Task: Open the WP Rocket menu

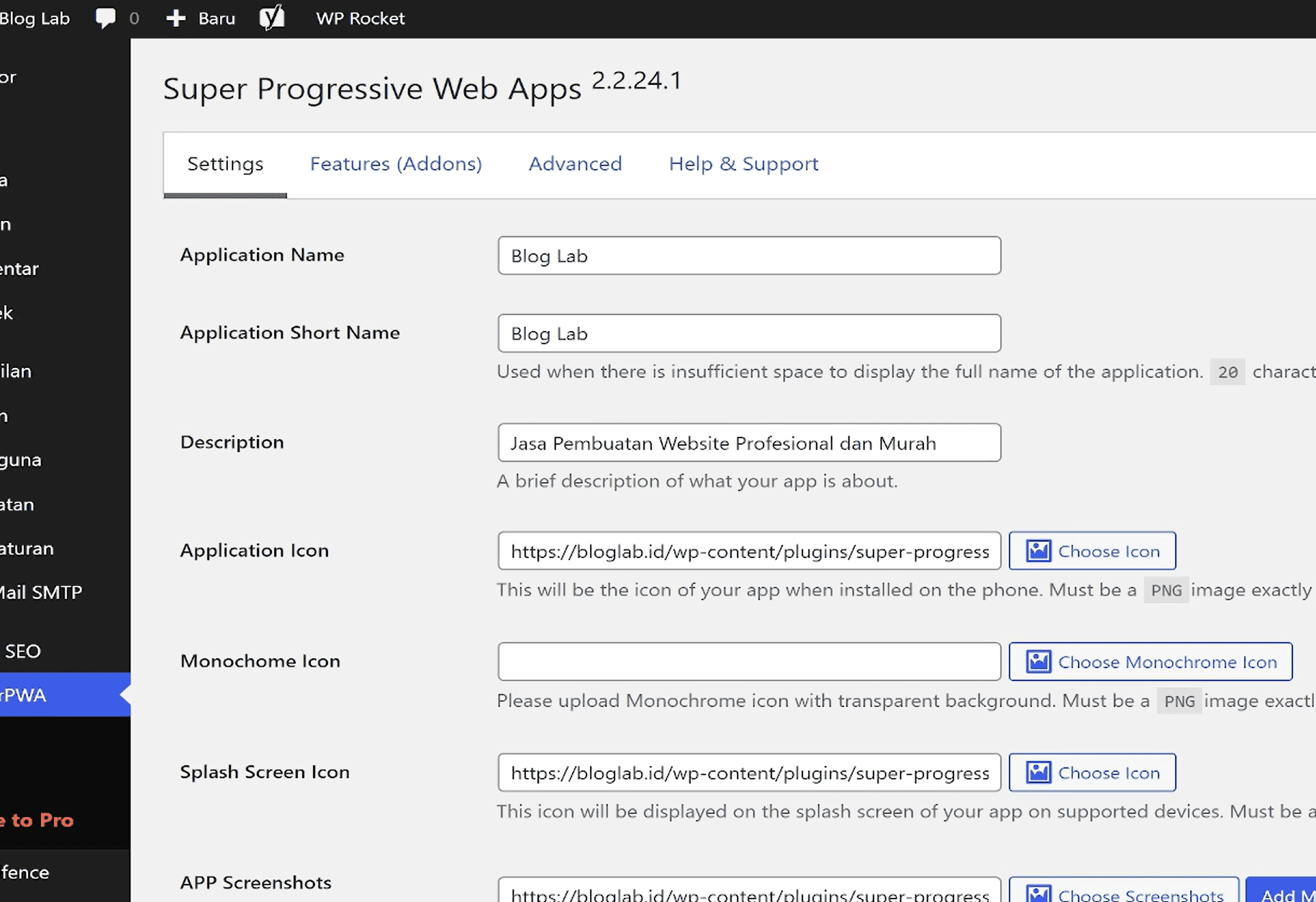Action: coord(360,18)
